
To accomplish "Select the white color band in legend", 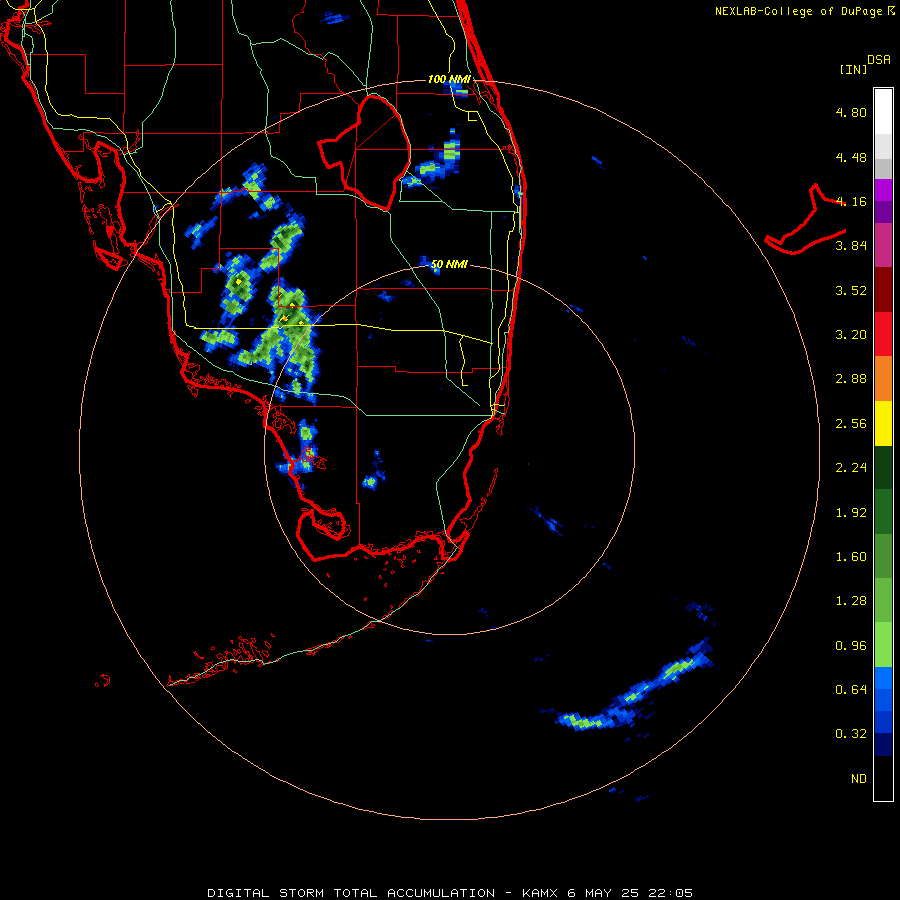I will (x=883, y=112).
